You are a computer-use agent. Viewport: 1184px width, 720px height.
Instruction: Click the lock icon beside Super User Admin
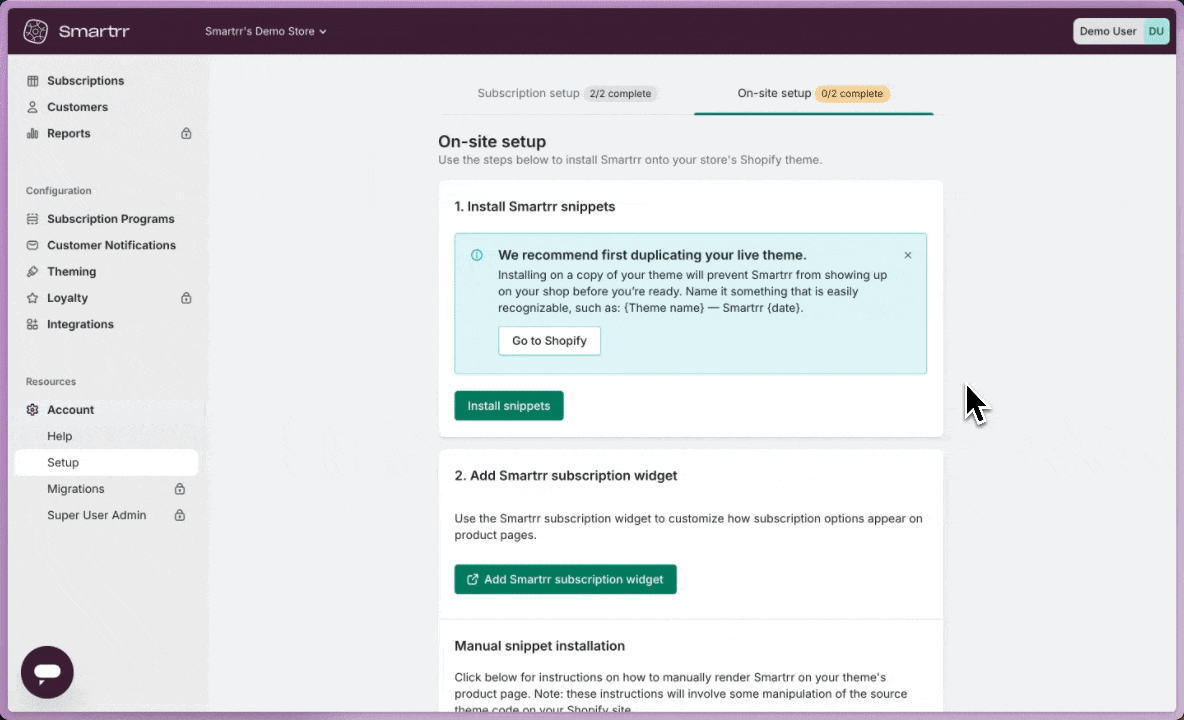(180, 515)
